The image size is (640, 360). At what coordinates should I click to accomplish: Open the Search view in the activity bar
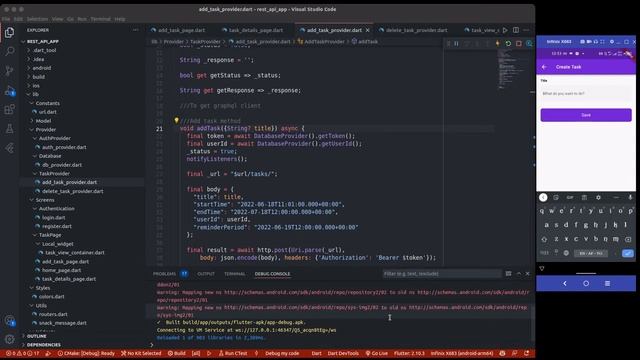coord(9,51)
